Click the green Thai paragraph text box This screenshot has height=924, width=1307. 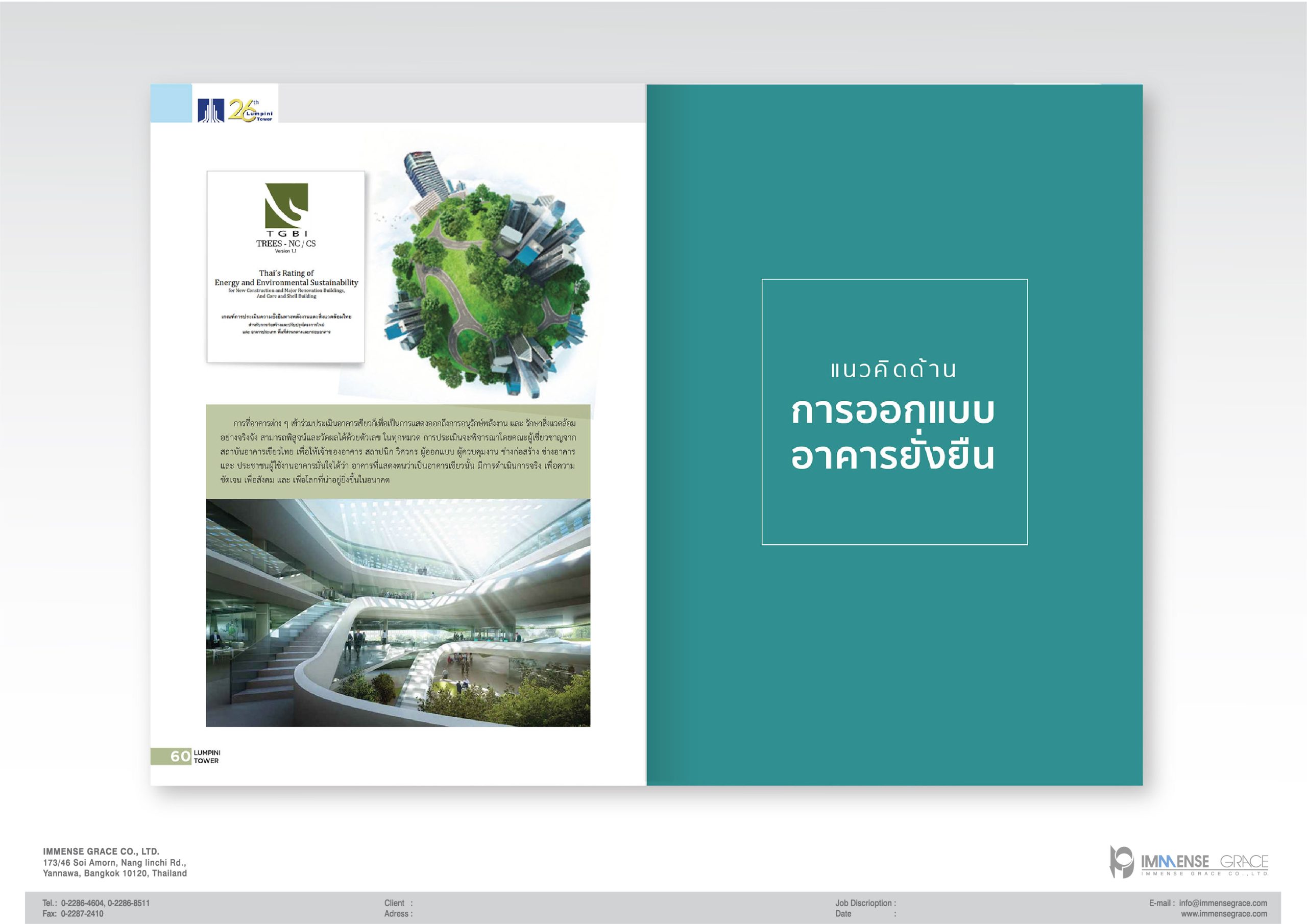[x=398, y=451]
